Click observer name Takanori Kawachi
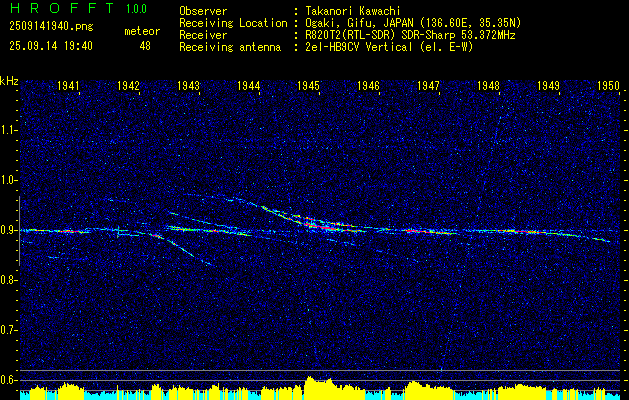This screenshot has height=400, width=629. tap(353, 11)
